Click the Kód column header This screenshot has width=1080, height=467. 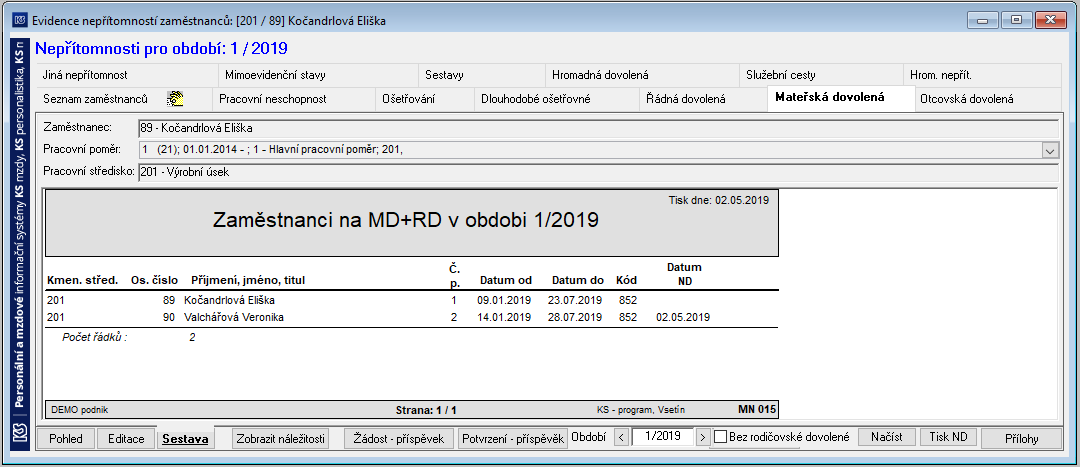click(627, 280)
